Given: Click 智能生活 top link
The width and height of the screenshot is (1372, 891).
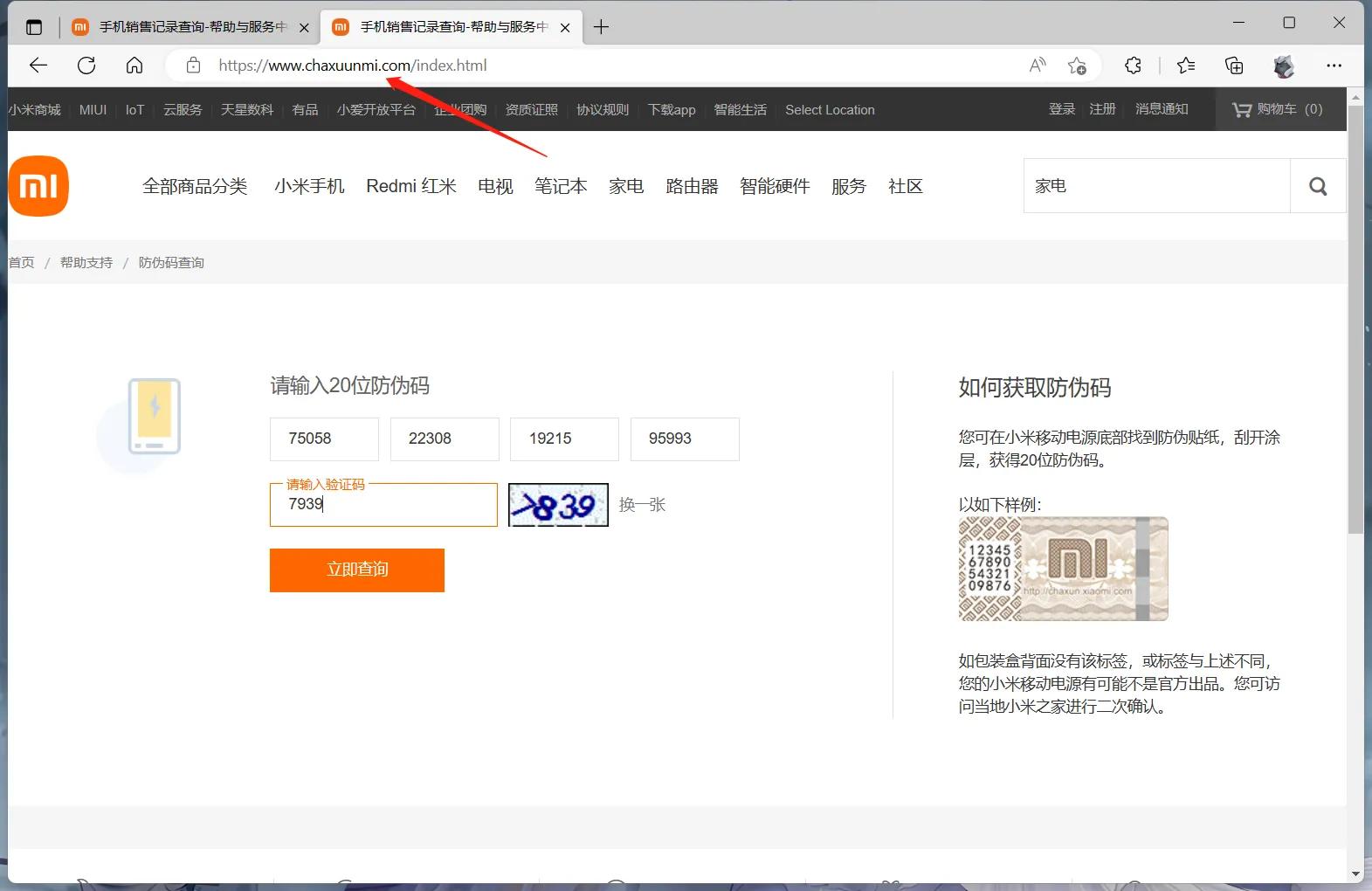Looking at the screenshot, I should click(741, 110).
